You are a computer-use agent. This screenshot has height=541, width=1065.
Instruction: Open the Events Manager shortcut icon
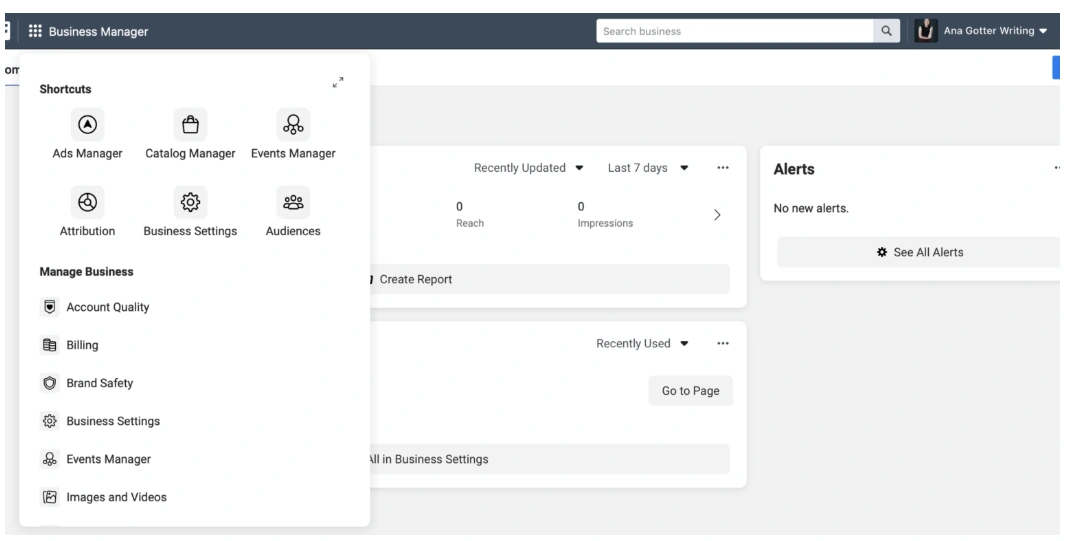click(293, 124)
